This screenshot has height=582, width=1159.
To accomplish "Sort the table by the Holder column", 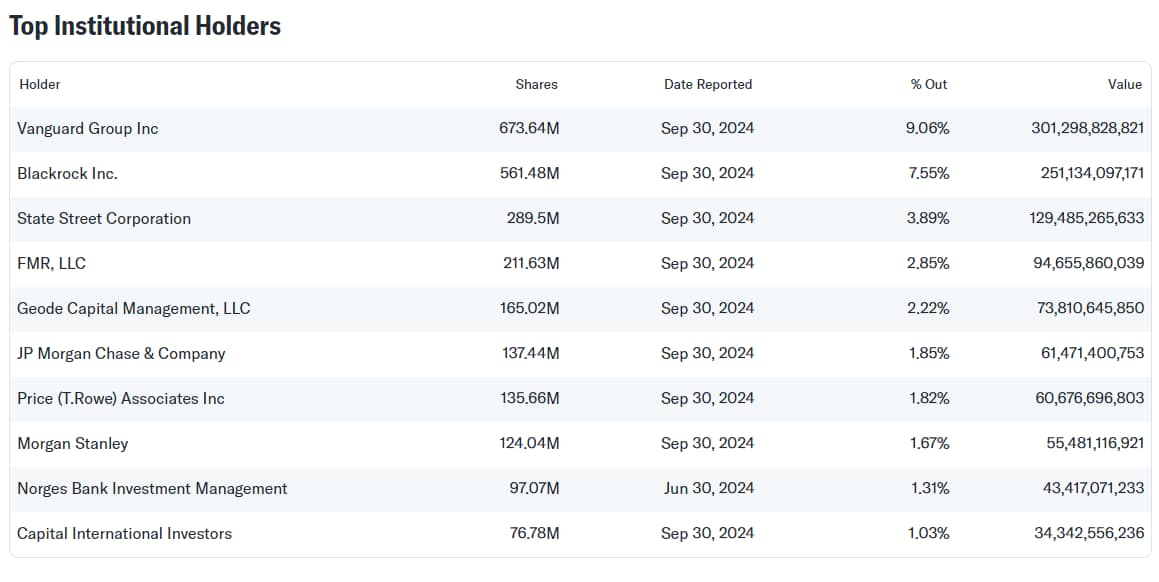I will pyautogui.click(x=39, y=85).
